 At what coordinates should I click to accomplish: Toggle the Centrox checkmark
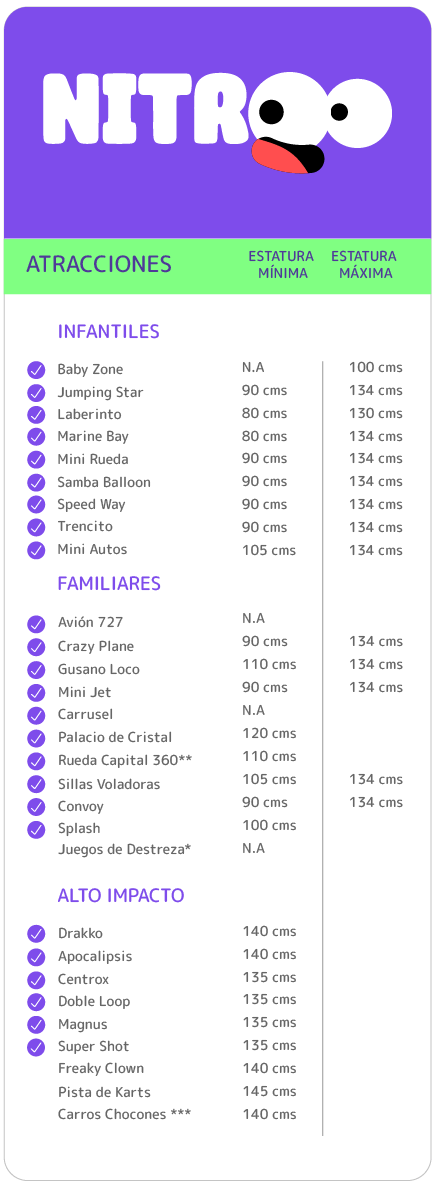pyautogui.click(x=36, y=979)
